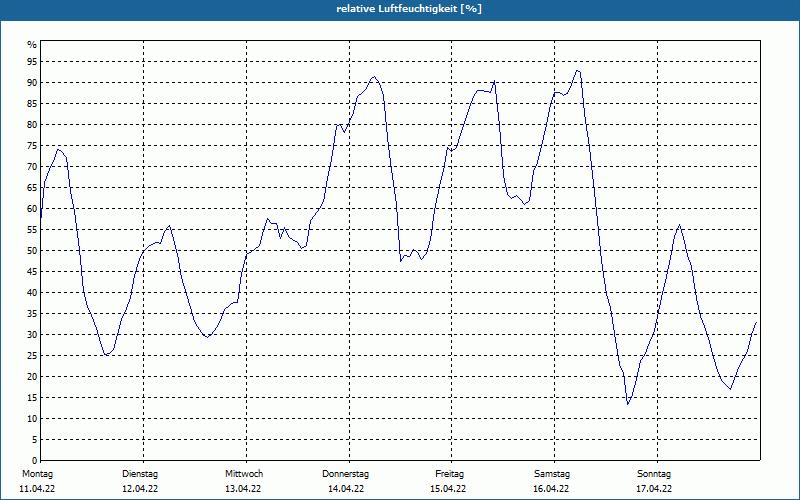The image size is (800, 500).
Task: Click the '14.04.22' date label
Action: click(346, 489)
